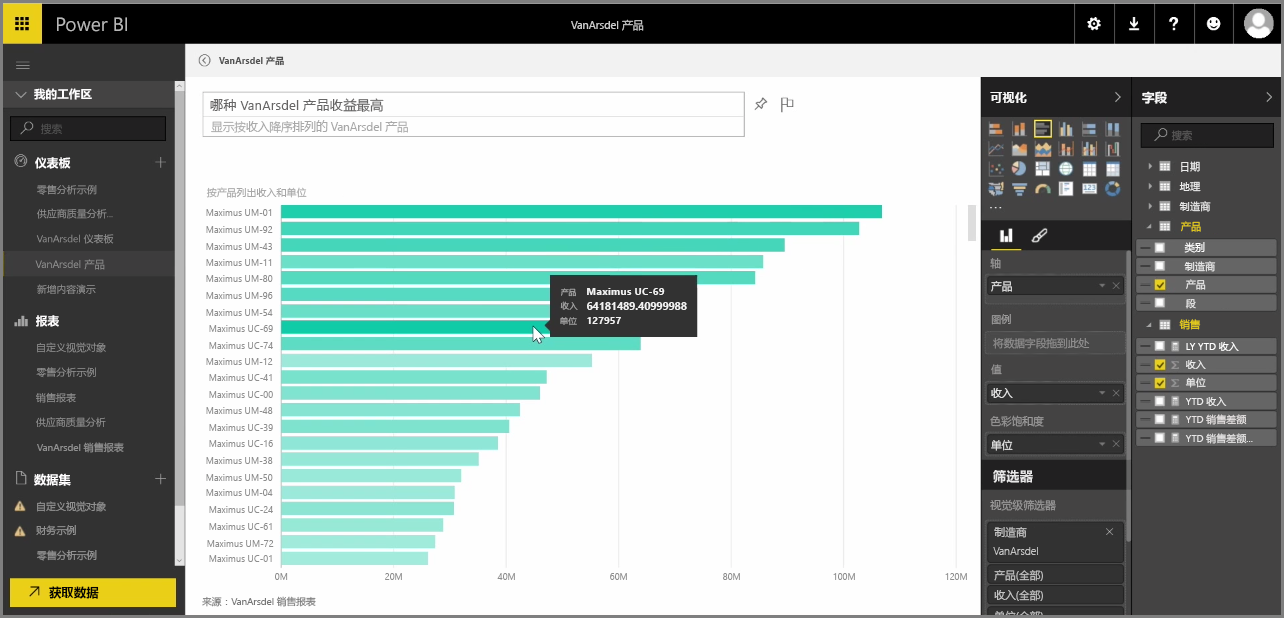Select 100% stacked bar chart visualization
1284x618 pixels.
pos(1089,129)
